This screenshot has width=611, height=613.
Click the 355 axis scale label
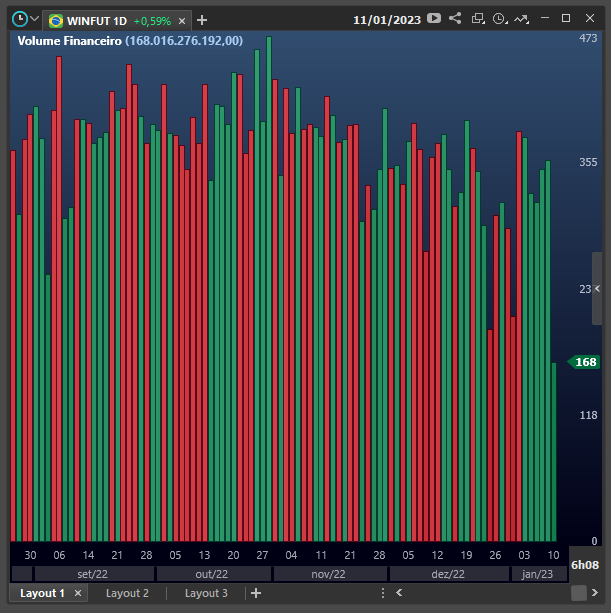[588, 162]
